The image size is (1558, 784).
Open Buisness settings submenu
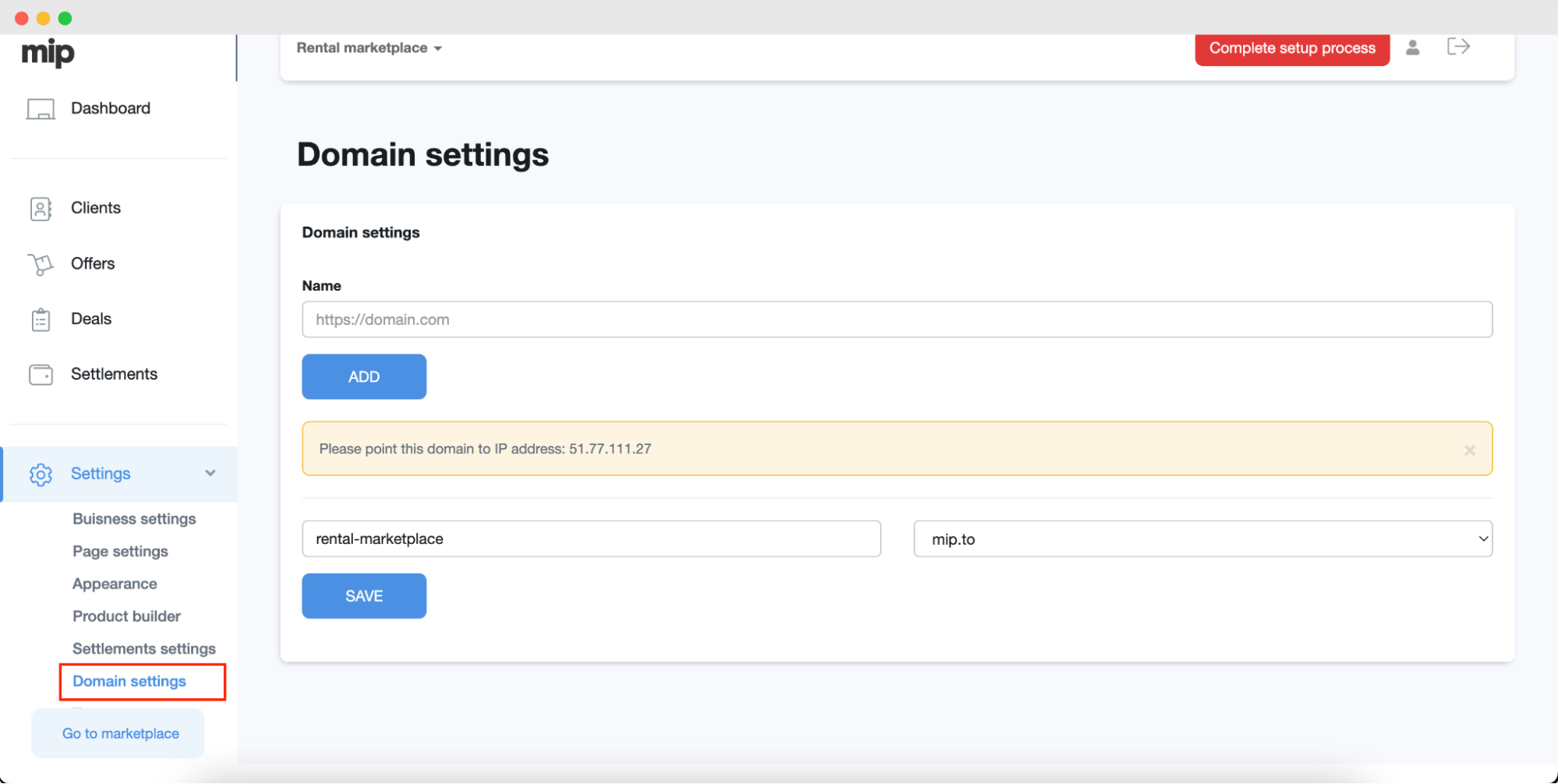tap(134, 519)
